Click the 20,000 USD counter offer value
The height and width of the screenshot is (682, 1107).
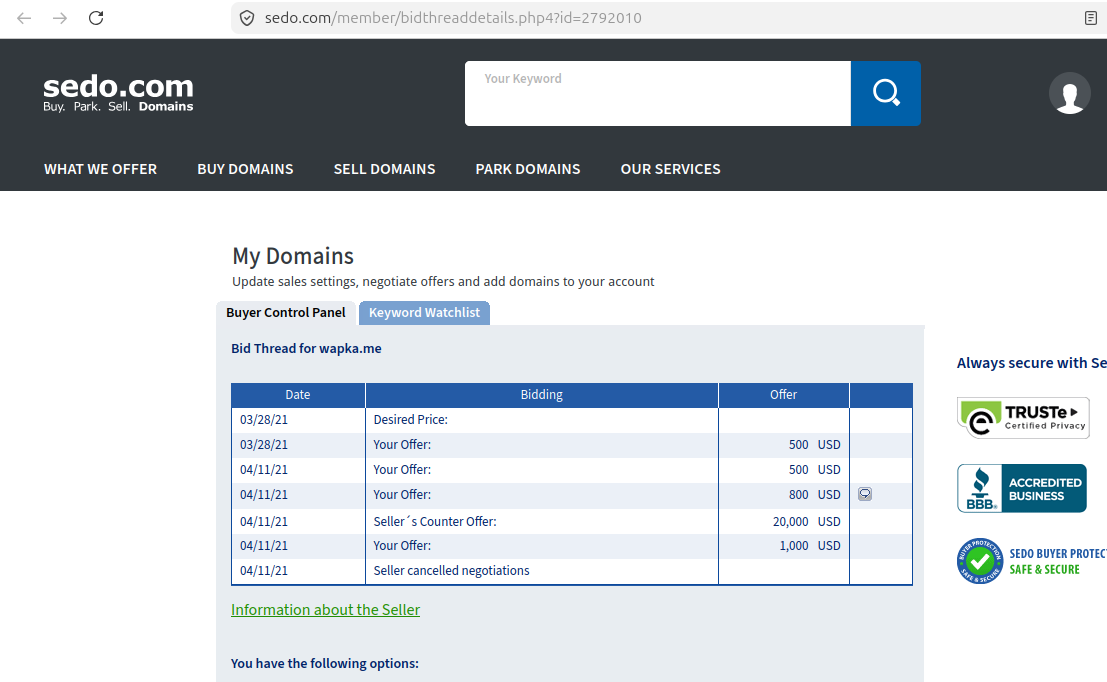point(806,522)
